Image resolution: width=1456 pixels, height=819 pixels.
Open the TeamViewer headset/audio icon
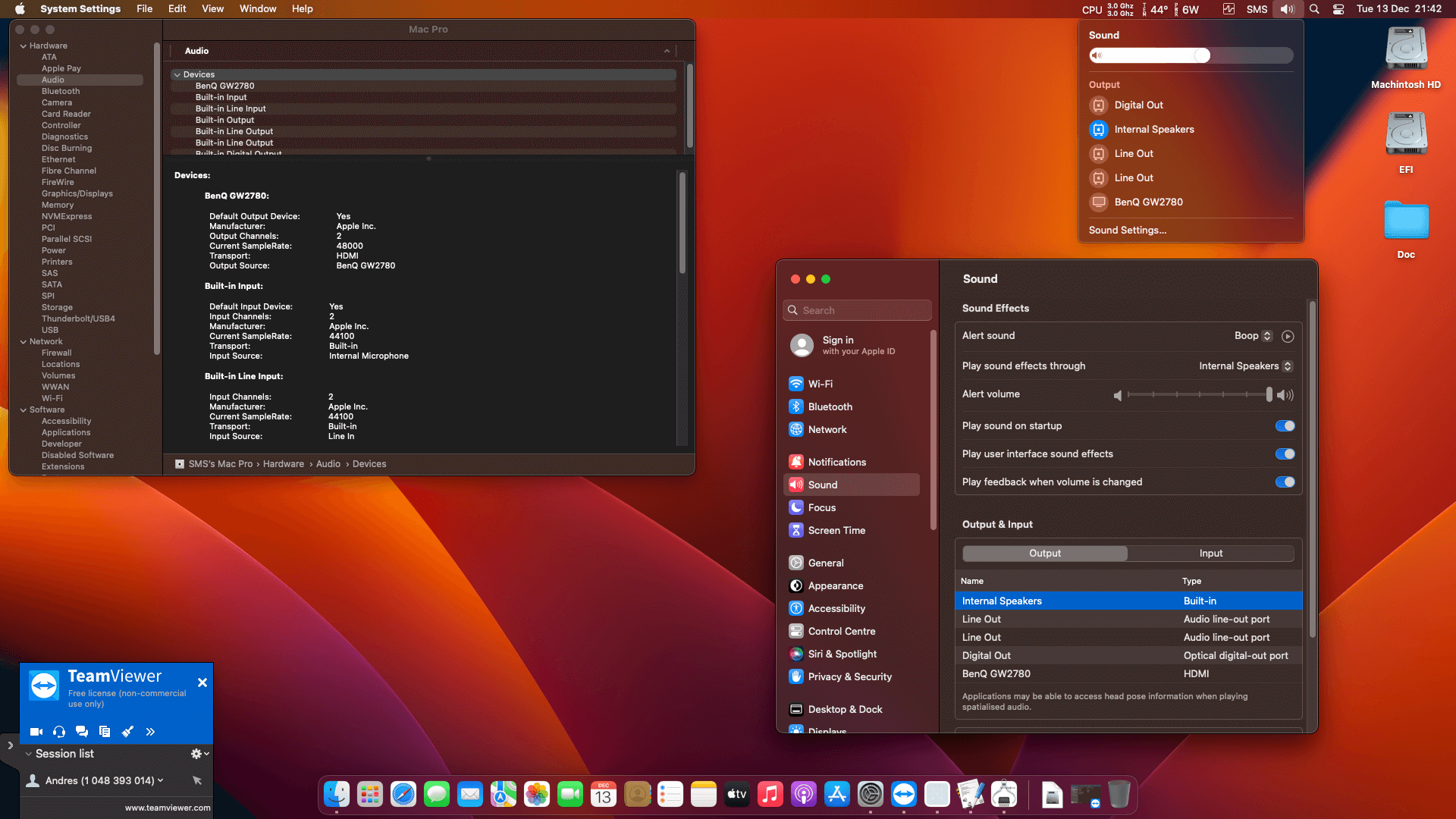[x=58, y=731]
